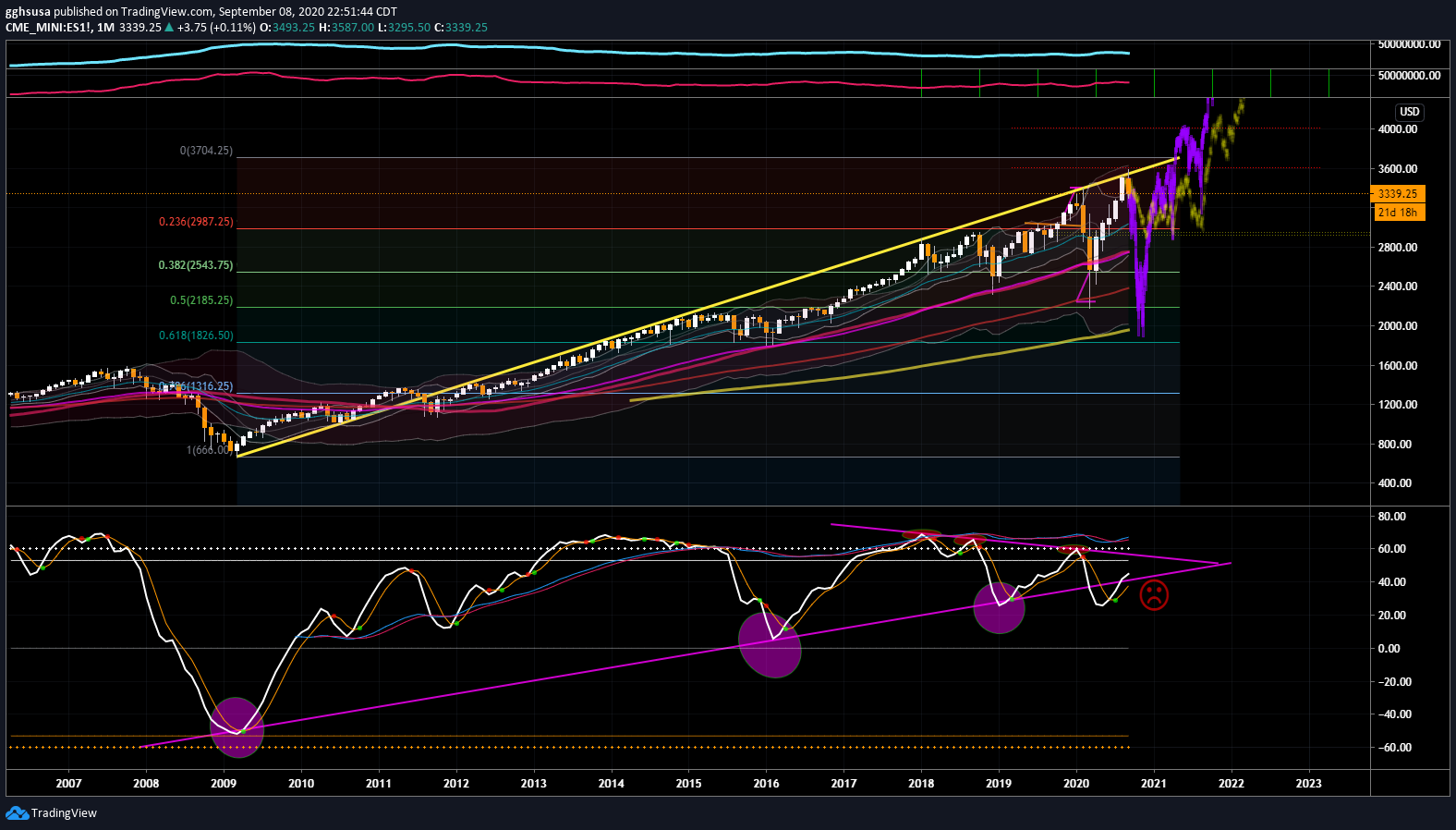Click the 2007 year label on time axis
Viewport: 1456px width, 830px height.
[x=68, y=784]
